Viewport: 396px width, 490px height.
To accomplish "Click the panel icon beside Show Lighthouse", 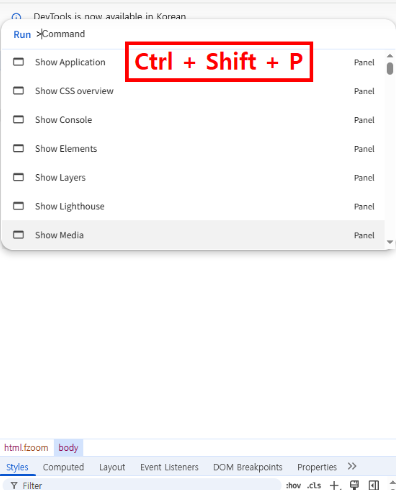I will [x=18, y=206].
